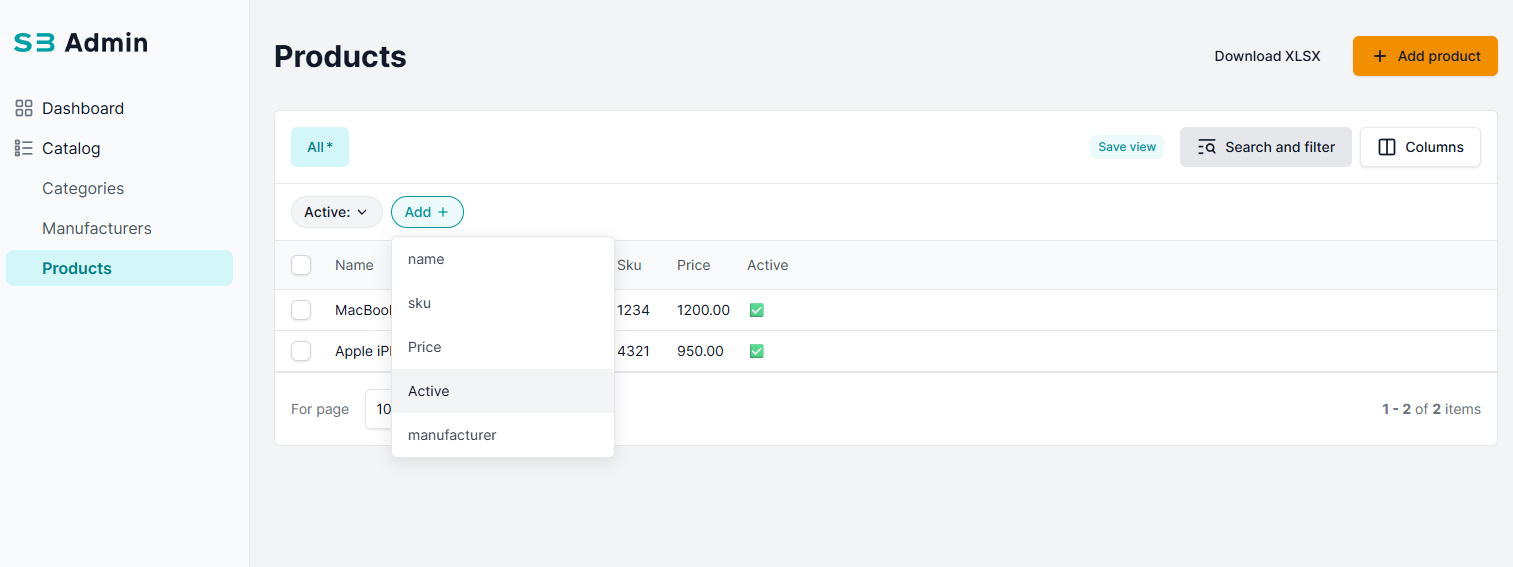Check the Apple product row checkbox
This screenshot has height=567, width=1513.
[301, 351]
